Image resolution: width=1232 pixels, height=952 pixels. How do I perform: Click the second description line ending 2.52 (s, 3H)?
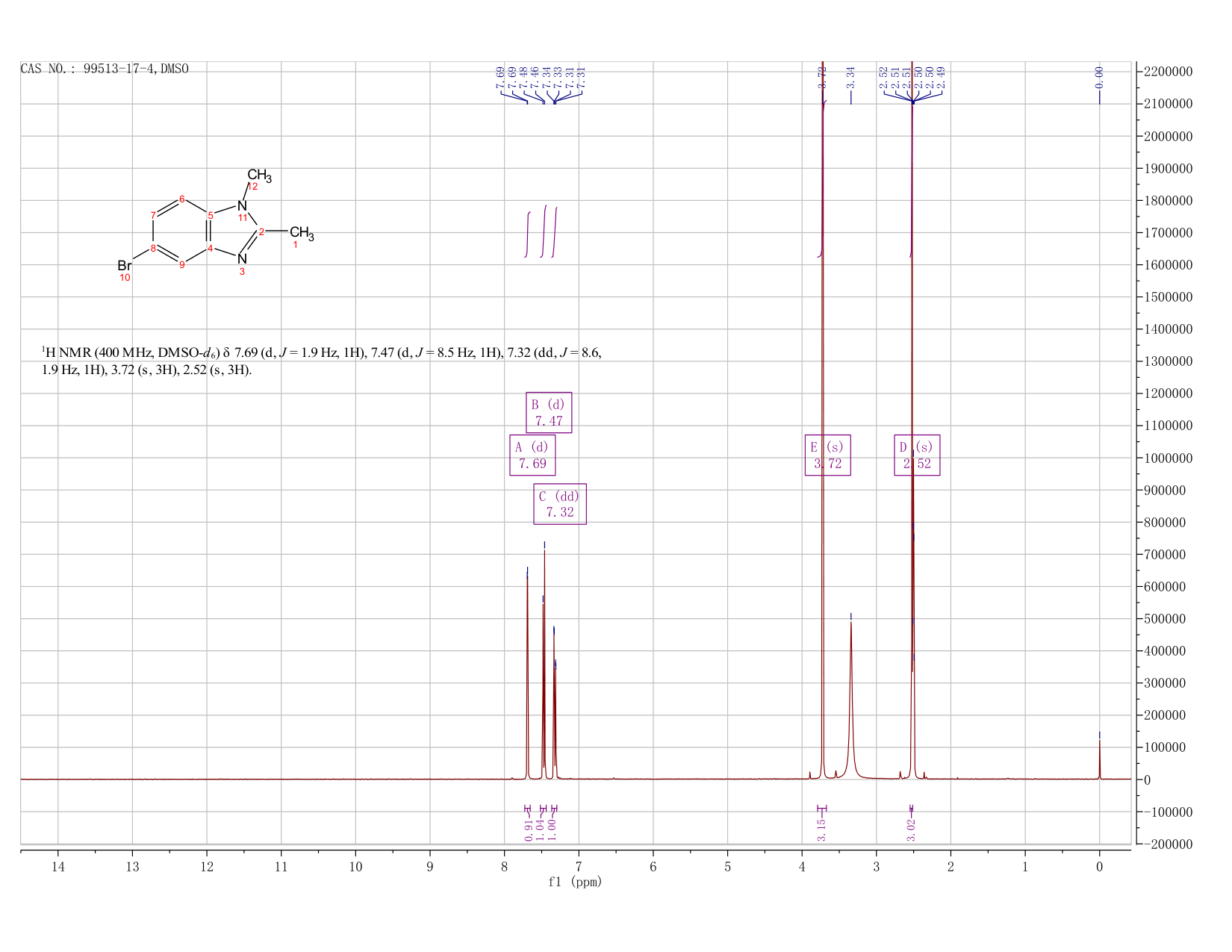point(146,370)
